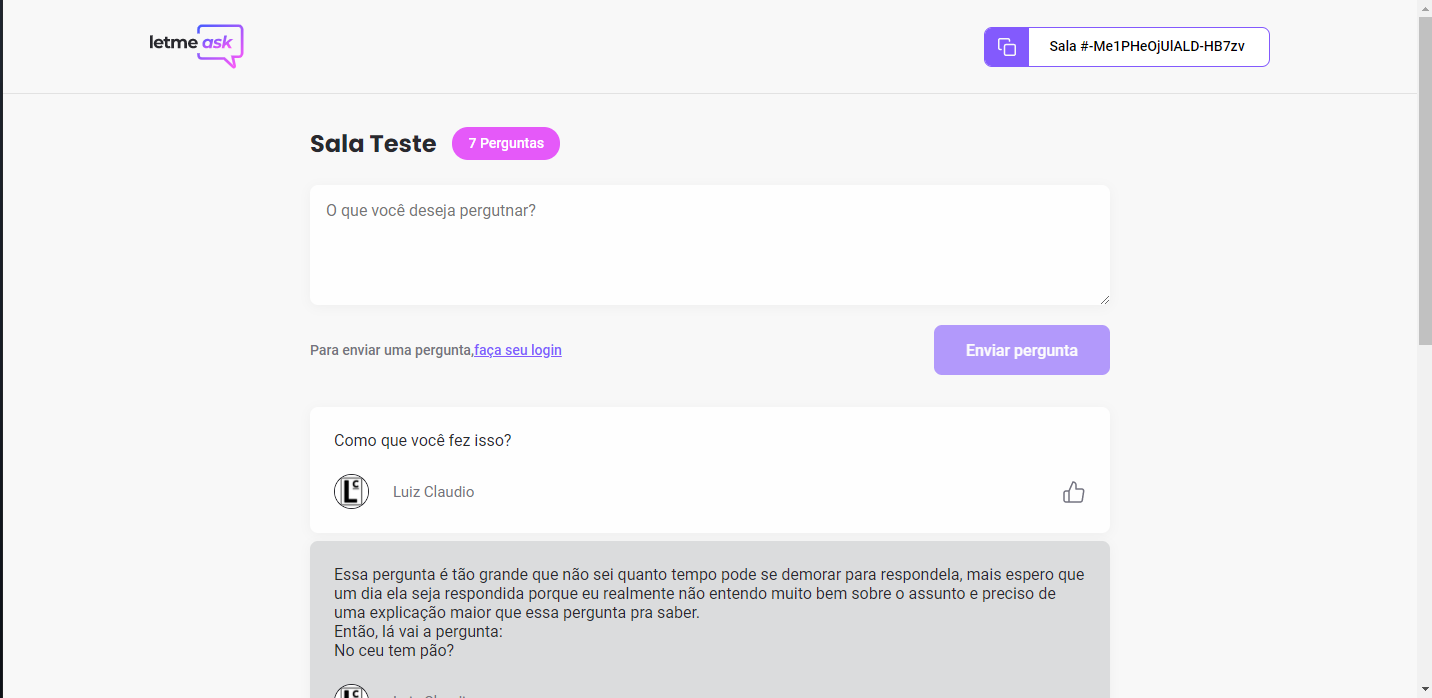Click the 'Sala Teste' room title
This screenshot has width=1432, height=698.
coord(373,143)
